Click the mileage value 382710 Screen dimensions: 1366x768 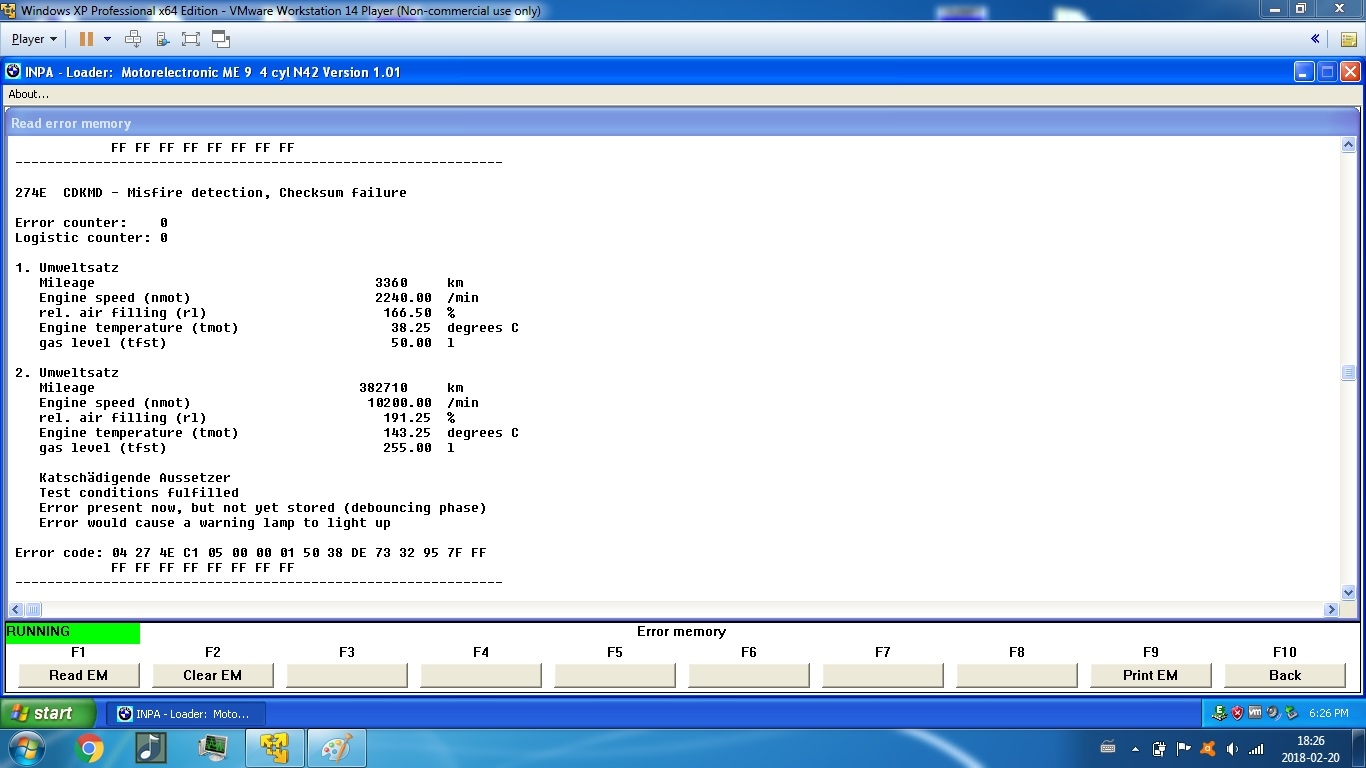(x=383, y=388)
